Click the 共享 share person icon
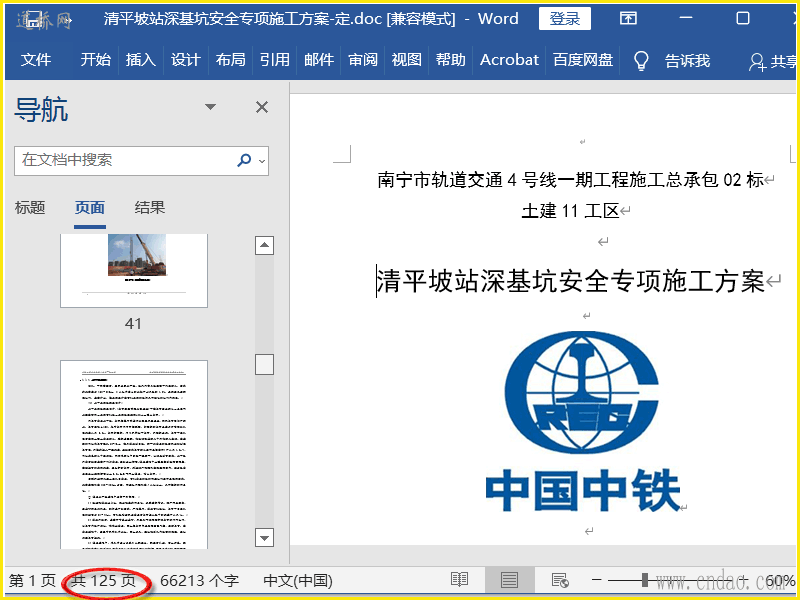The image size is (800, 600). pos(757,62)
